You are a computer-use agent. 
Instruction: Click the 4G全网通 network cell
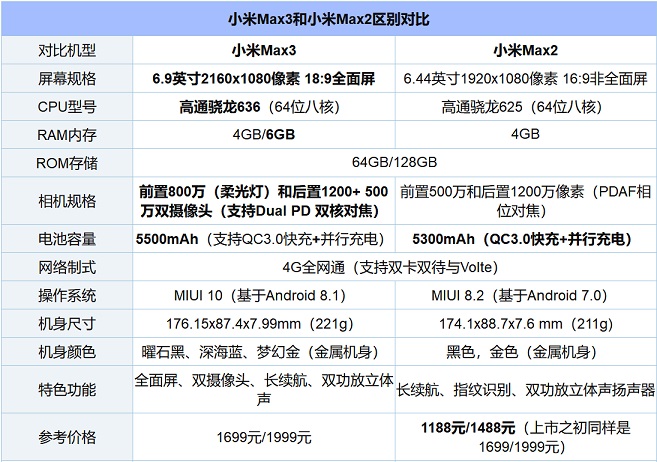[394, 267]
